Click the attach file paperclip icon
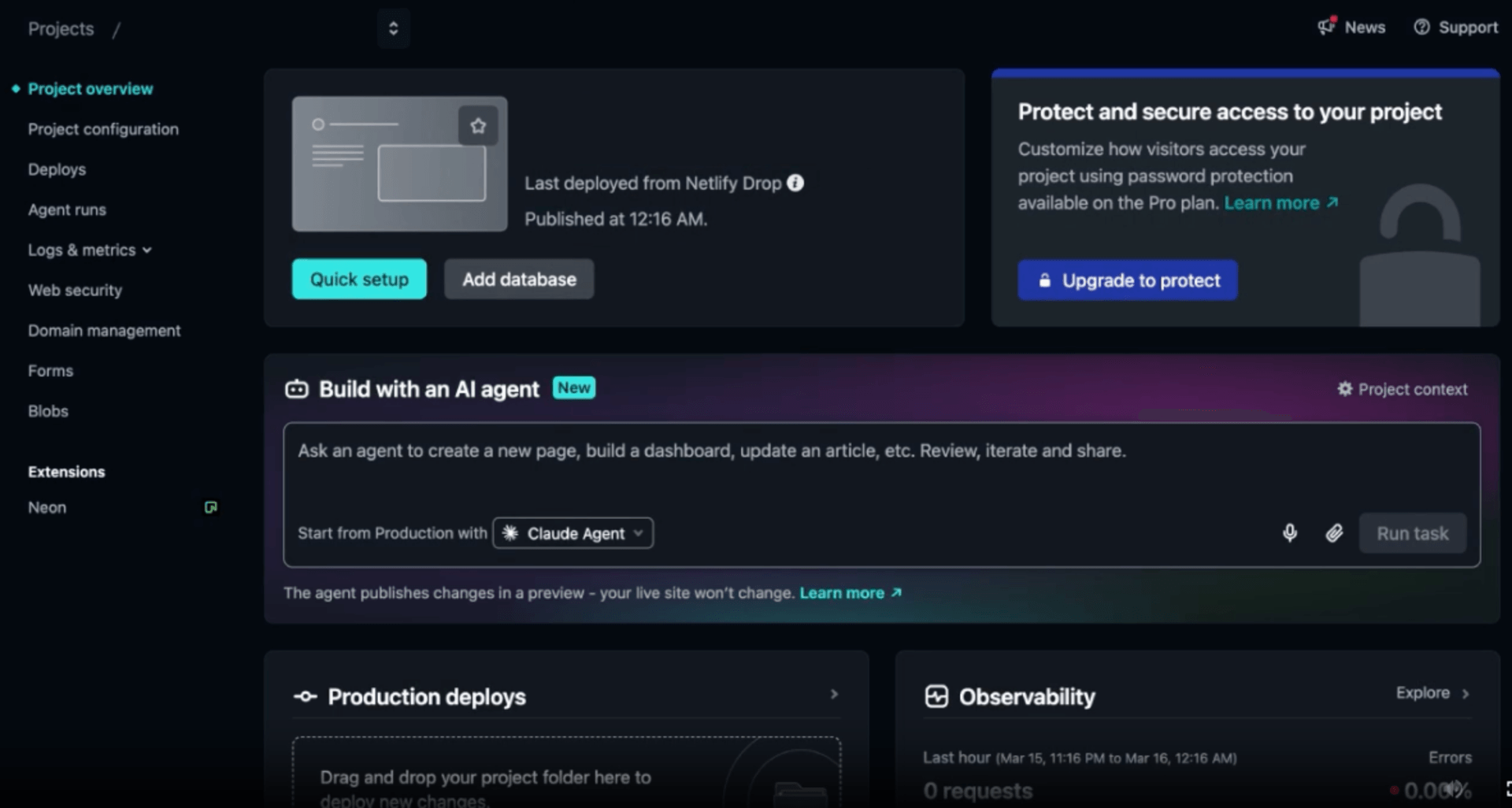 click(x=1334, y=533)
